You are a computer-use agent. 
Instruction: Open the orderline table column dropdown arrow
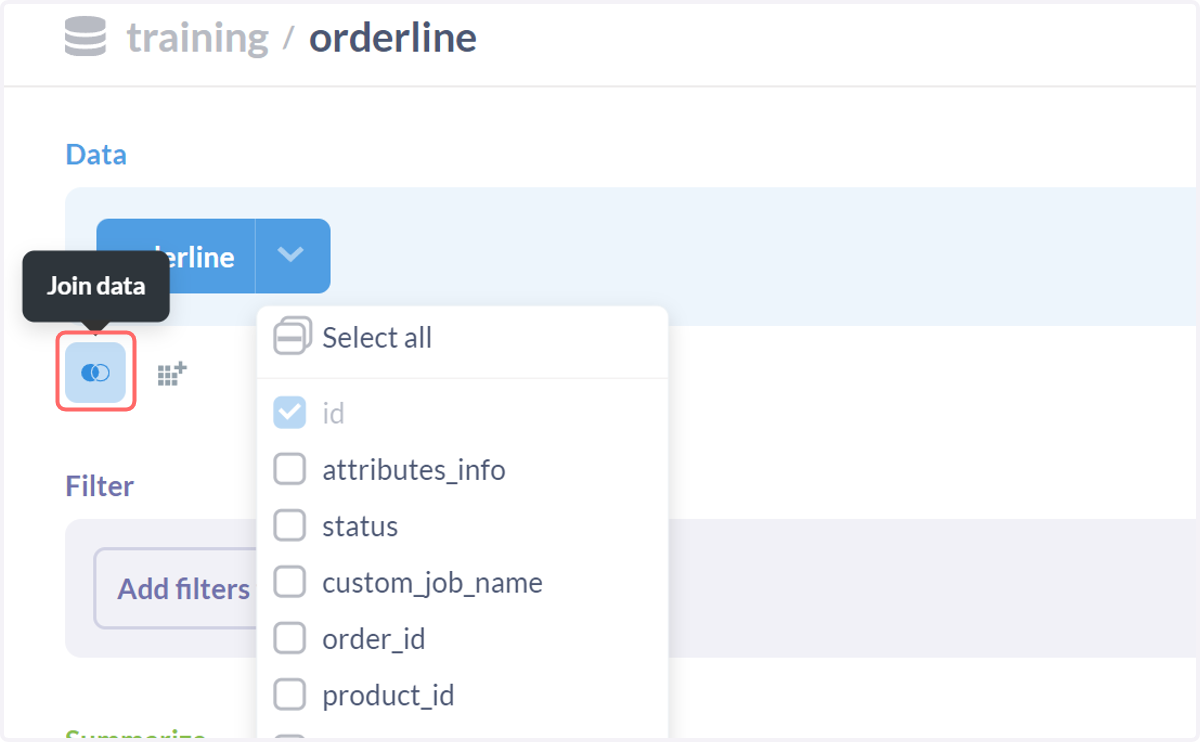tap(292, 255)
